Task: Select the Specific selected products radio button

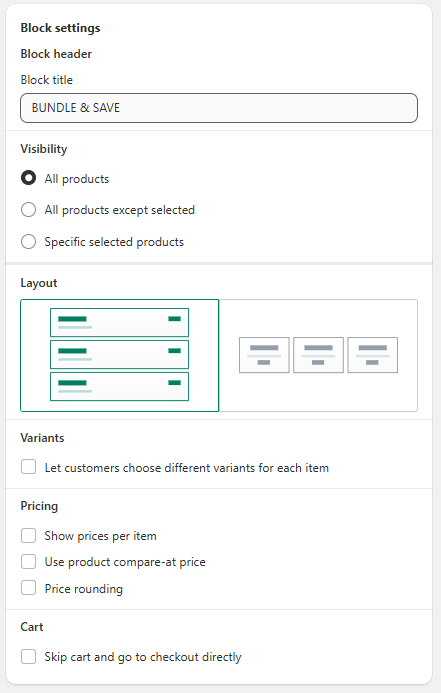Action: [x=28, y=241]
